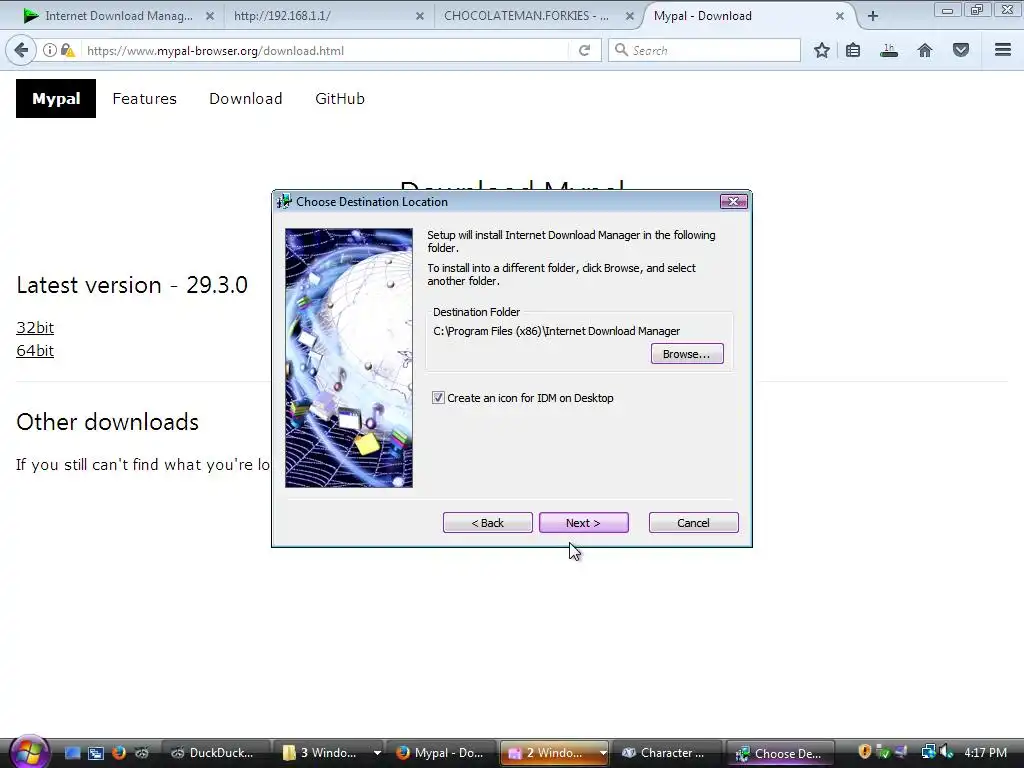
Task: Click the lock with warning security icon
Action: tap(67, 50)
